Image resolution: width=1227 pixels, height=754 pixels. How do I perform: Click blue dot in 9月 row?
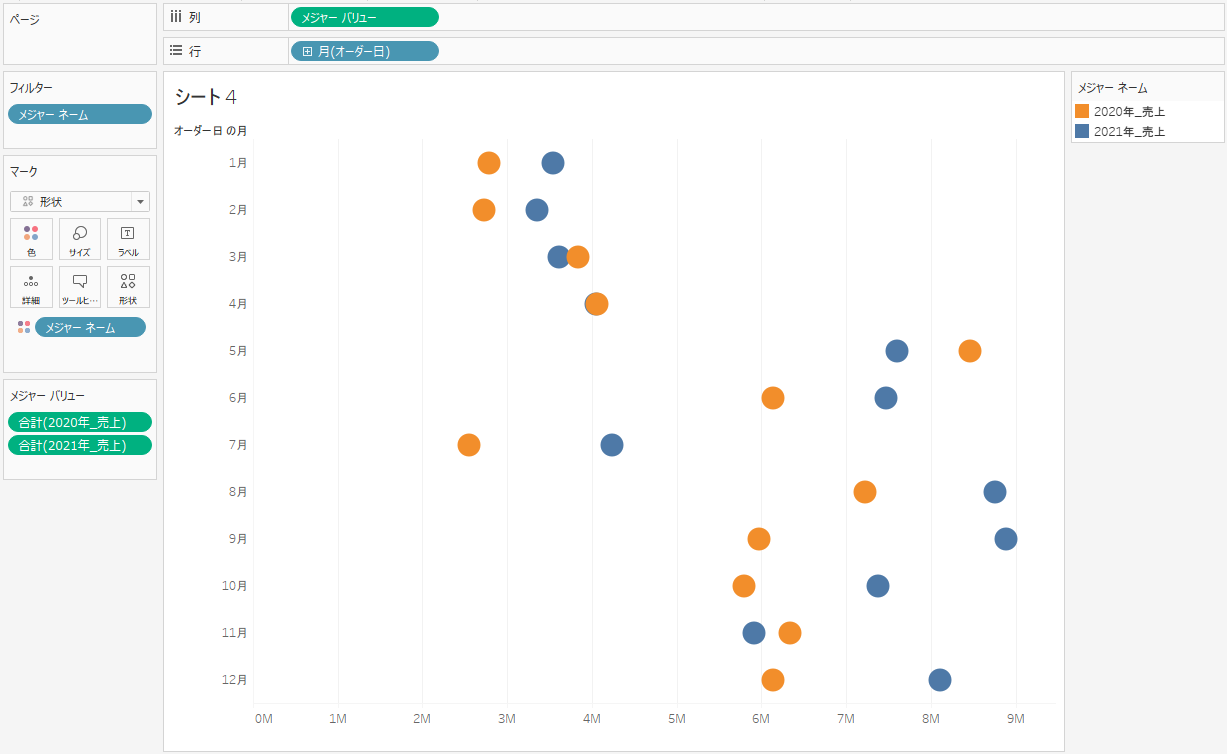point(1006,539)
